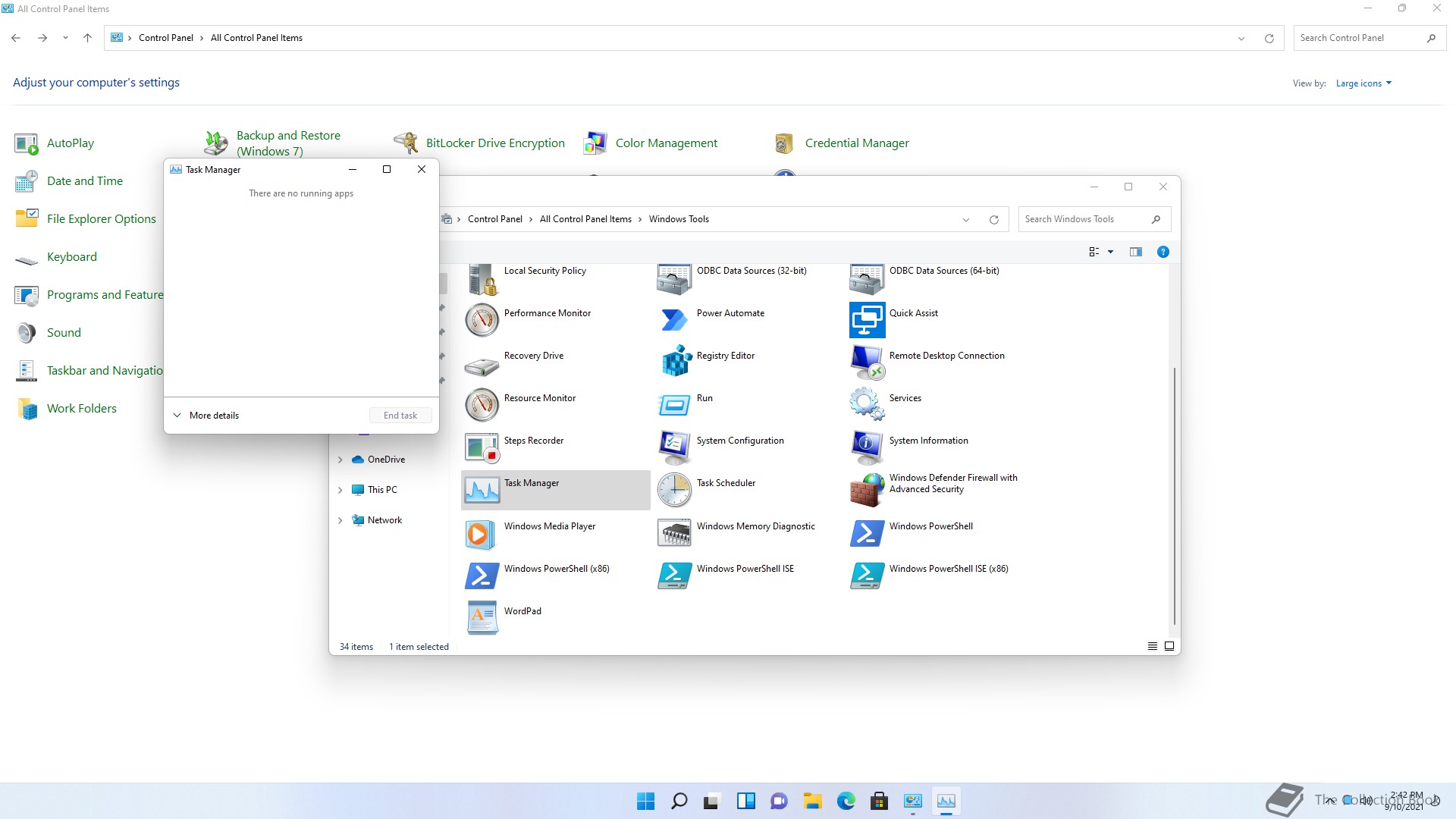This screenshot has width=1456, height=819.
Task: Click Control Panel breadcrumb in main window
Action: coord(166,38)
